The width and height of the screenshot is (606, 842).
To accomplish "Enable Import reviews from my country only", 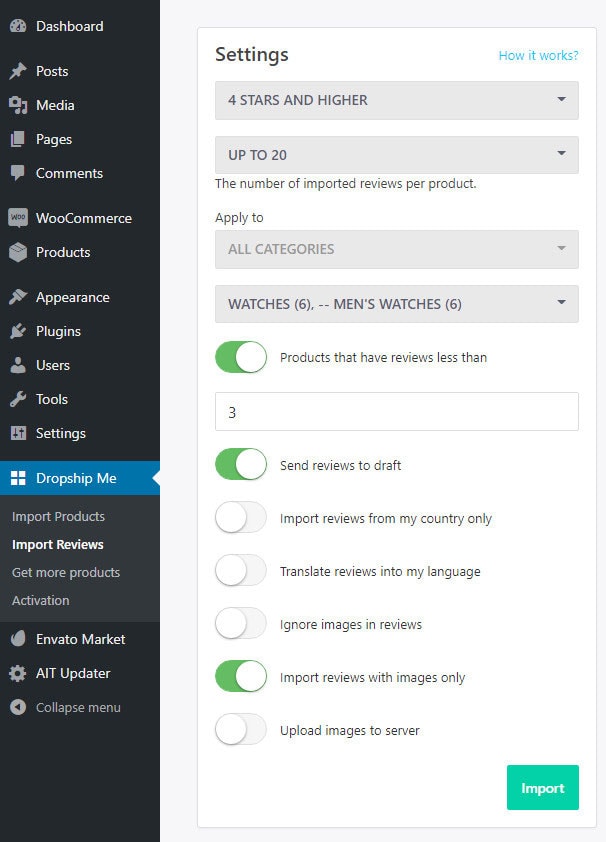I will pos(241,518).
